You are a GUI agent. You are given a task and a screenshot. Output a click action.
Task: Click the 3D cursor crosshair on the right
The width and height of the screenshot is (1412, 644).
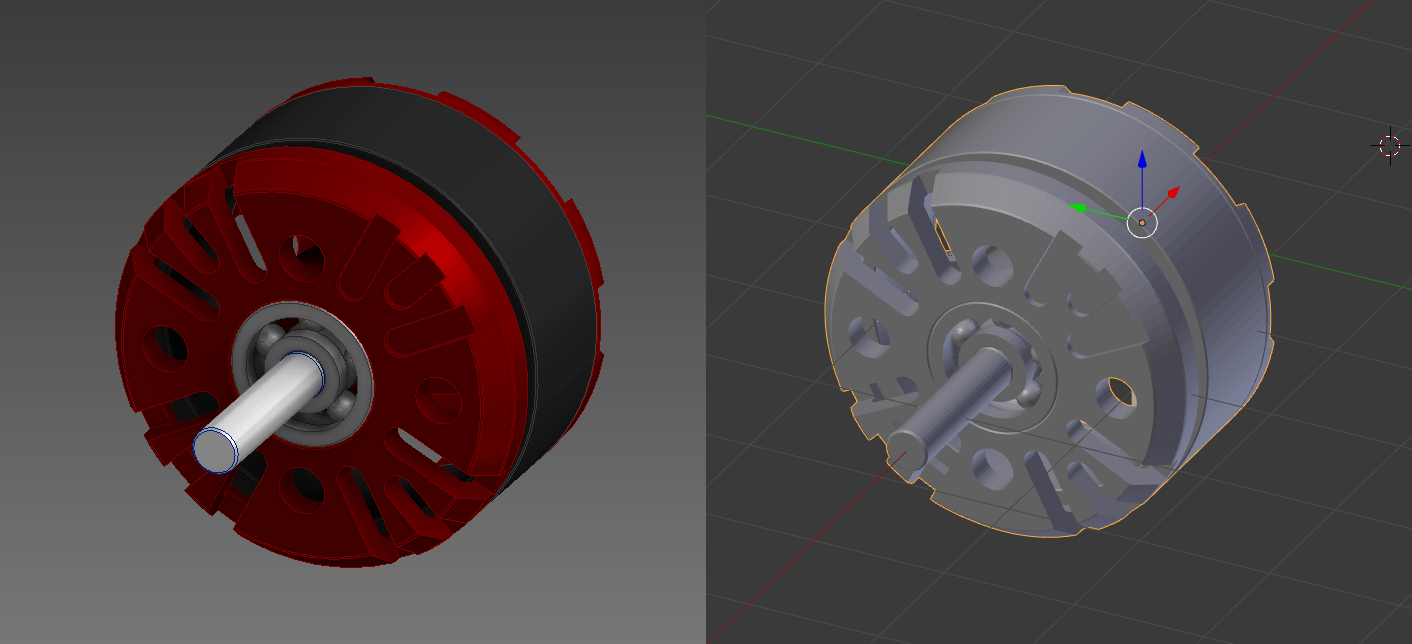(1390, 146)
